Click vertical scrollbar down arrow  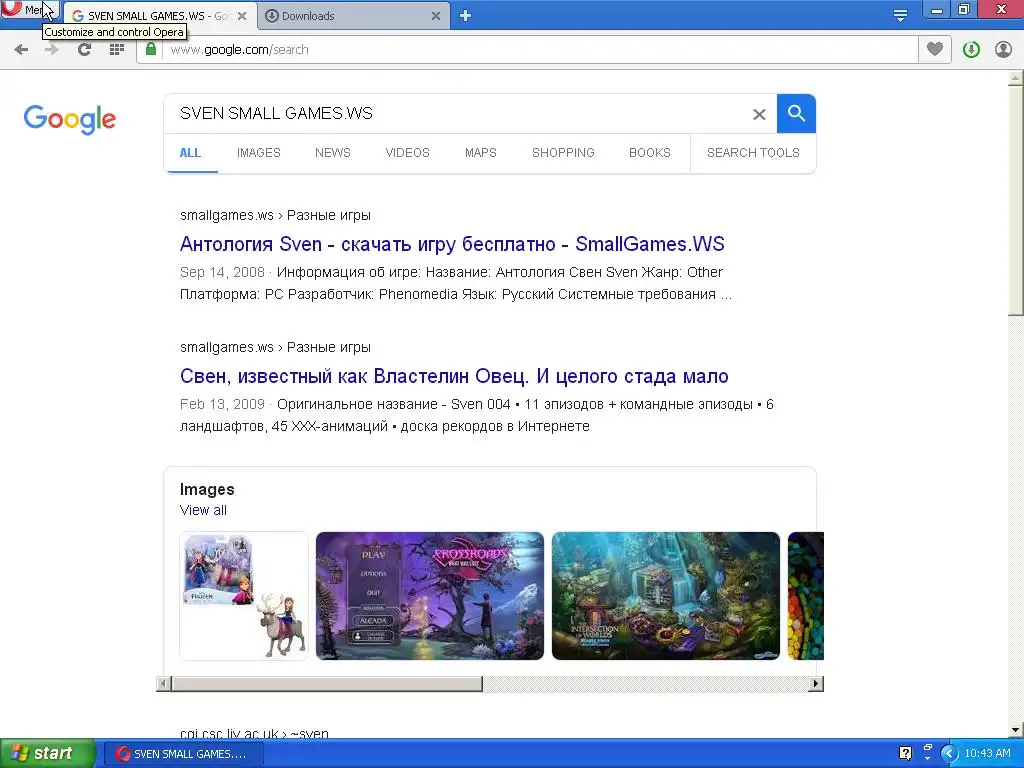point(1016,730)
